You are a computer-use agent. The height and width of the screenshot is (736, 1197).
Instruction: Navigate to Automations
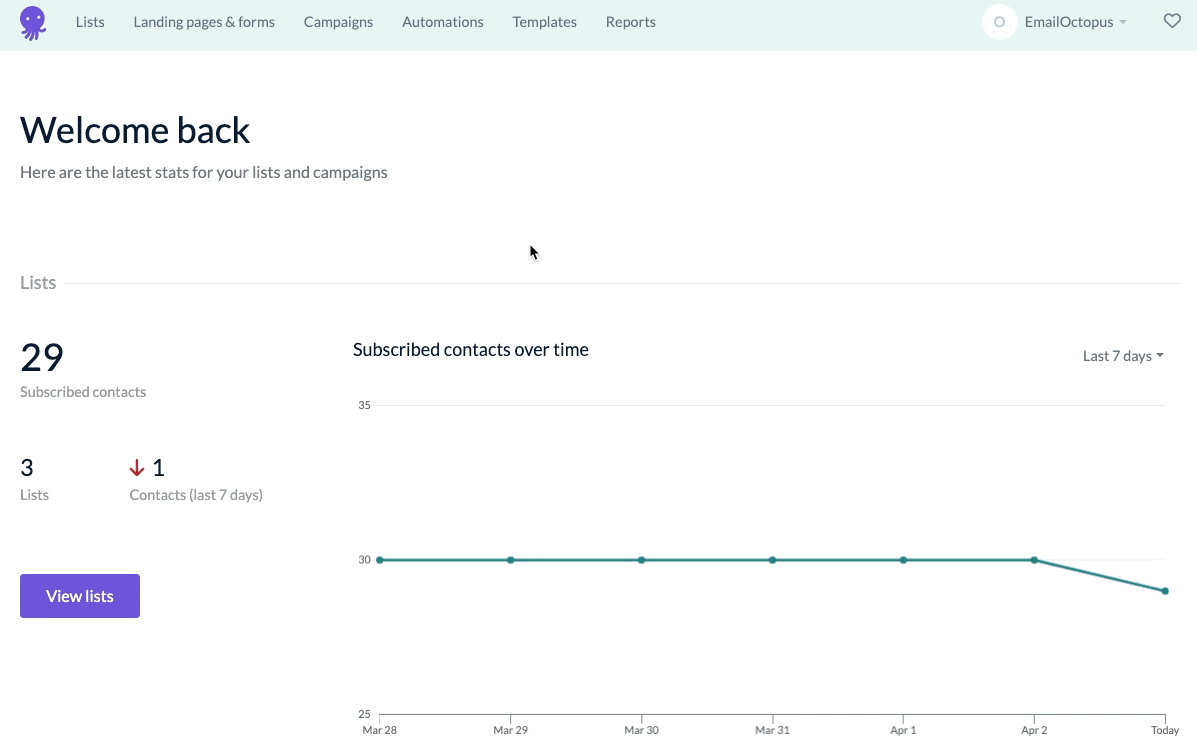tap(442, 22)
